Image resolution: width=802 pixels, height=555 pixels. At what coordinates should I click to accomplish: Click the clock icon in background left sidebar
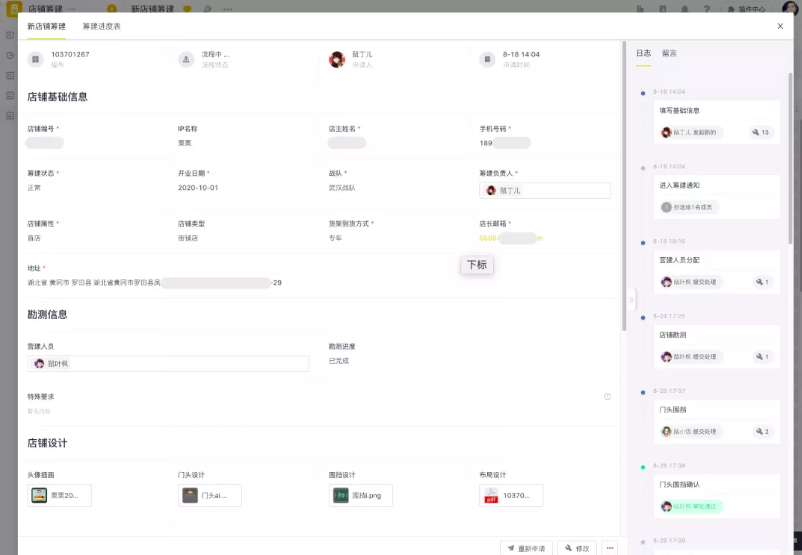click(10, 55)
